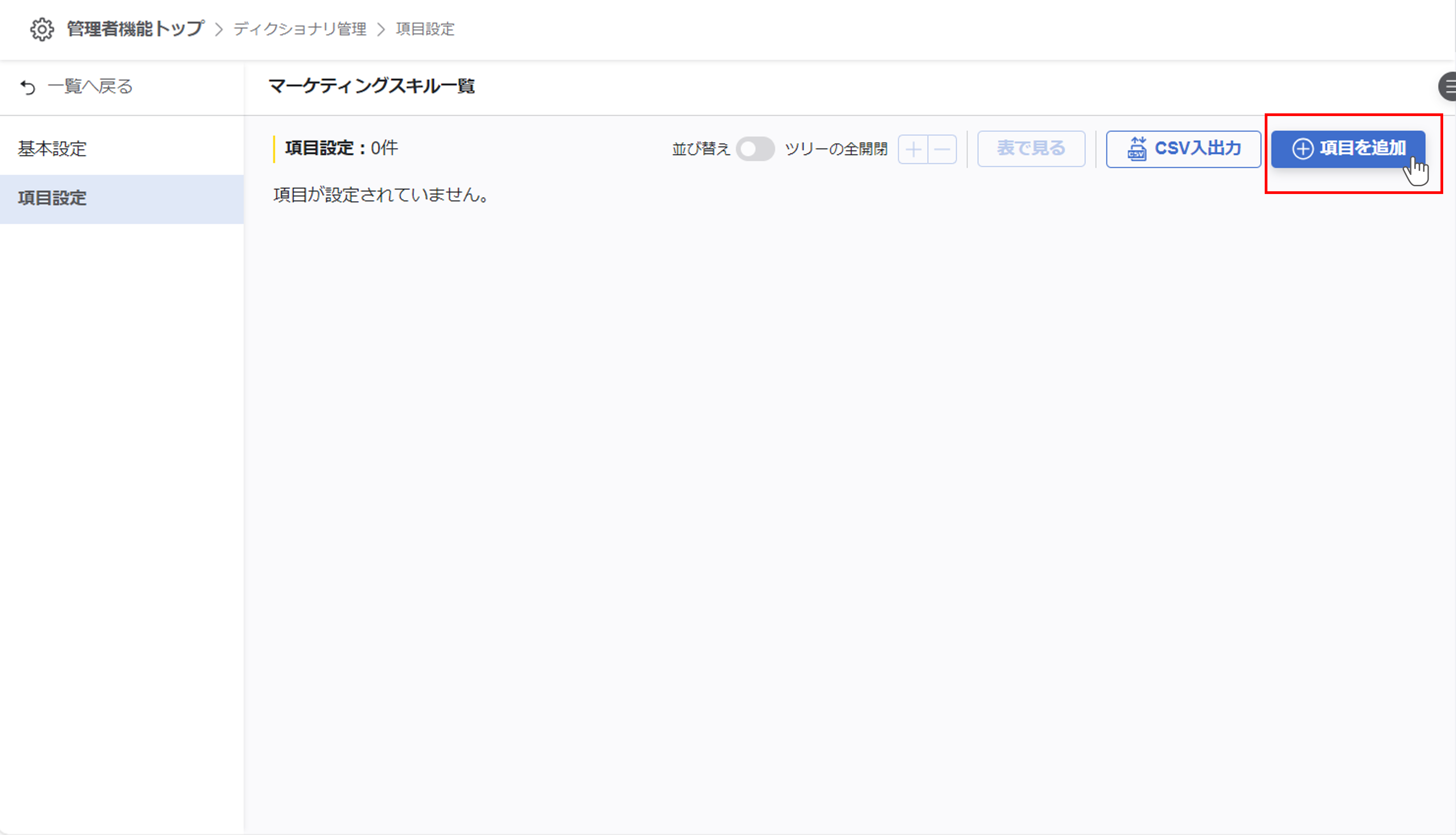Screen dimensions: 1456x835
Task: Click the 項目設定 breadcrumb at the top
Action: point(425,29)
